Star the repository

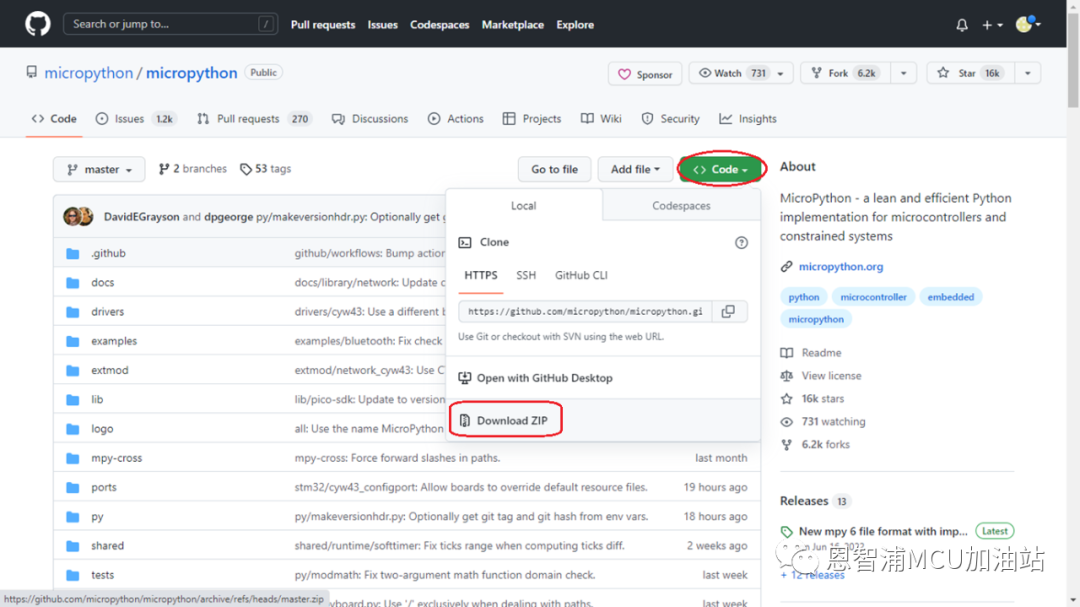(x=971, y=73)
